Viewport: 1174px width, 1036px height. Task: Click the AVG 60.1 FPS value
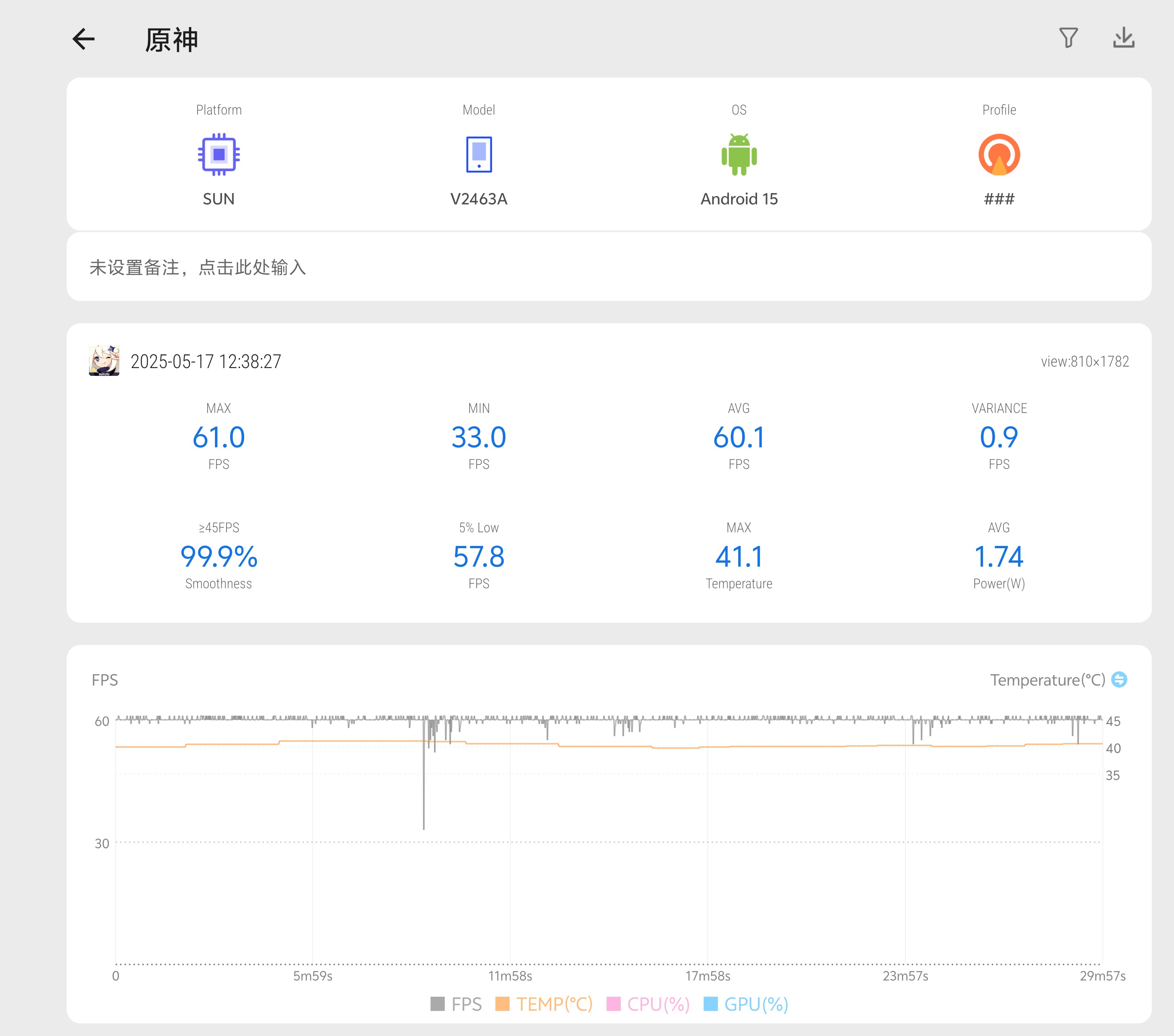tap(739, 437)
